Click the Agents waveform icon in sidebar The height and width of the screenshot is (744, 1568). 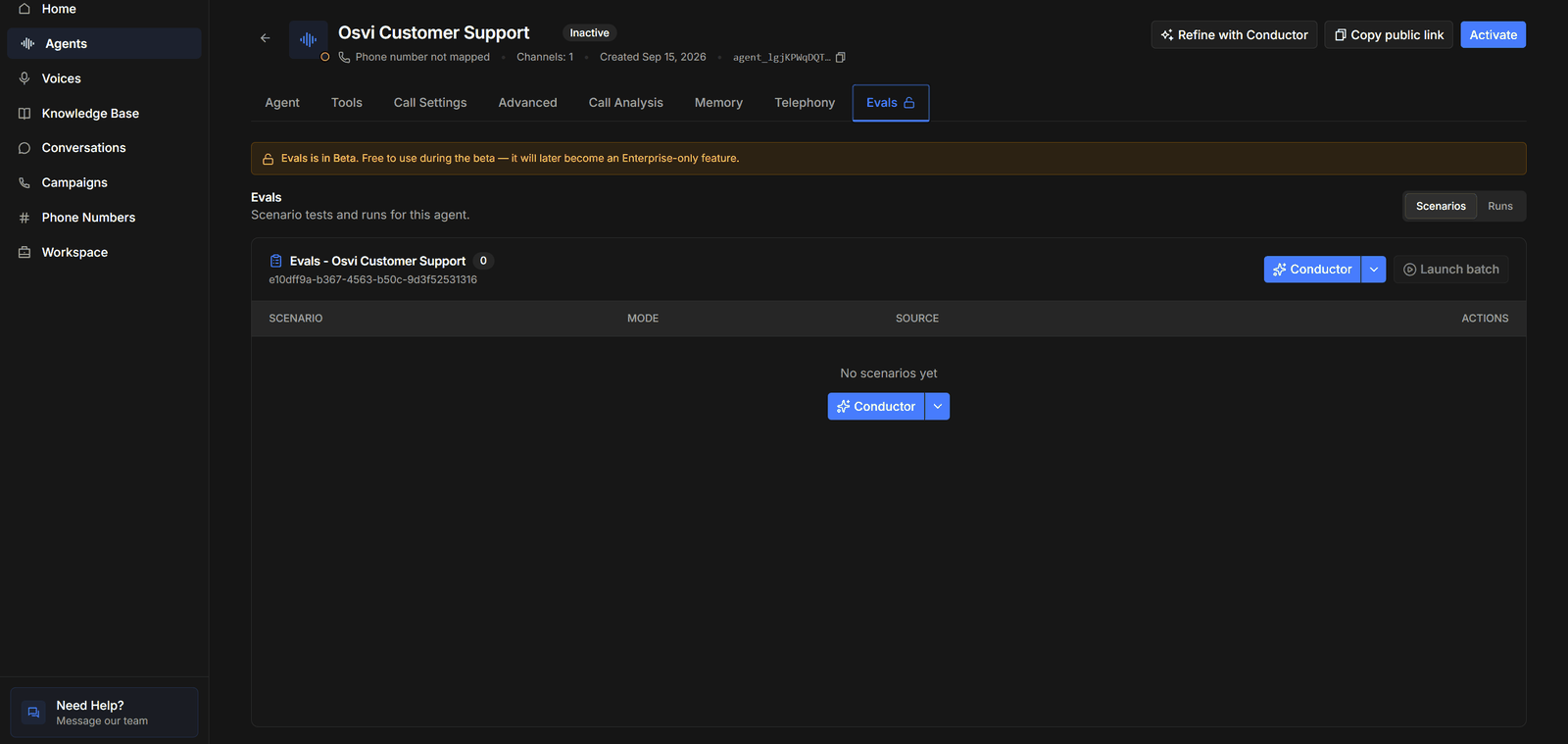click(x=27, y=43)
